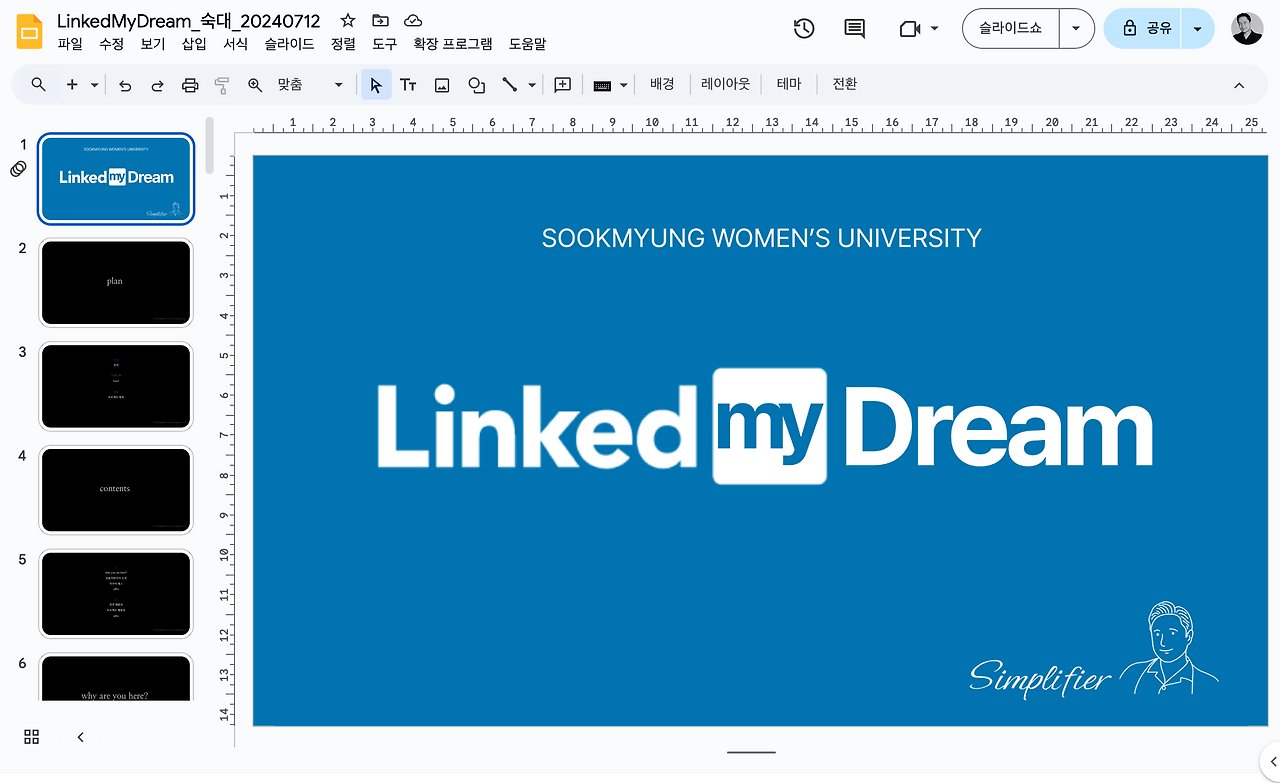Open the 삽입 menu
This screenshot has width=1280, height=783.
194,44
